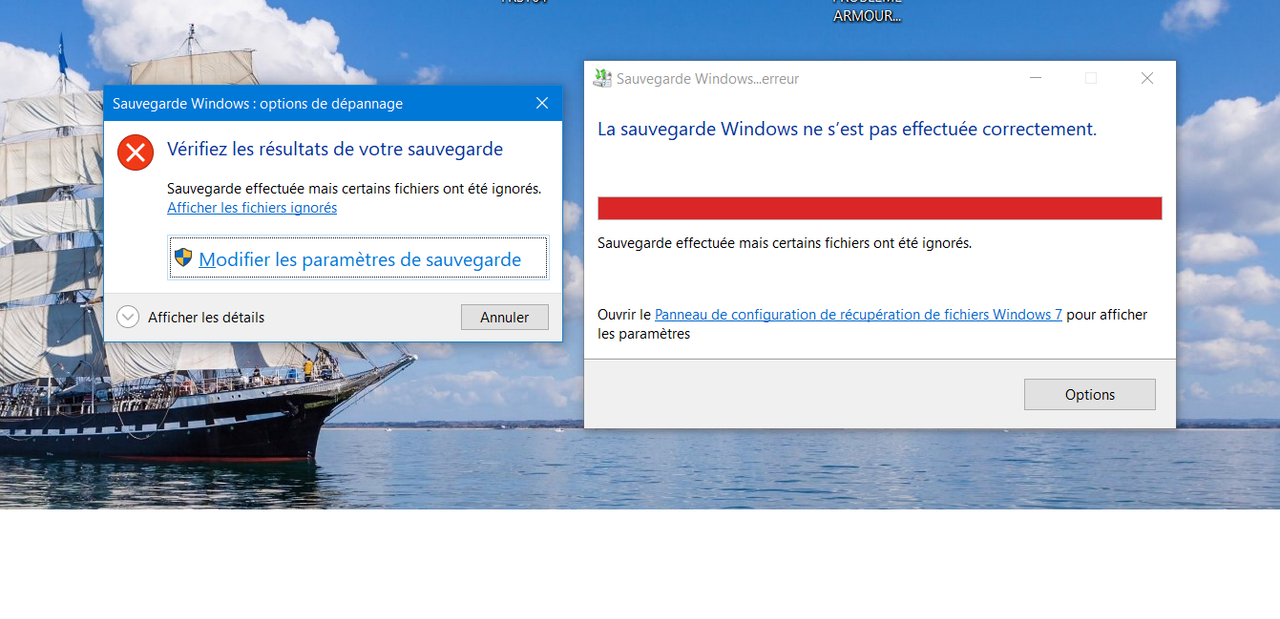Viewport: 1280px width, 619px height.
Task: Click the Annuler button
Action: click(504, 317)
